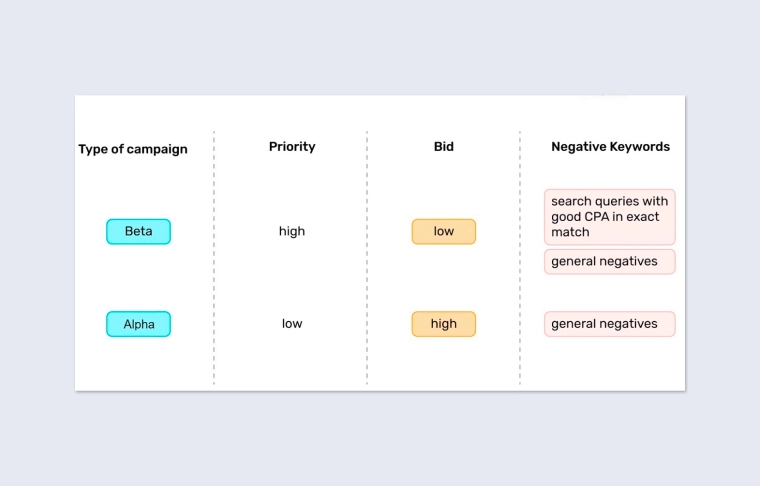Image resolution: width=760 pixels, height=486 pixels.
Task: Click the cyan 'Beta' campaign tag
Action: point(139,232)
